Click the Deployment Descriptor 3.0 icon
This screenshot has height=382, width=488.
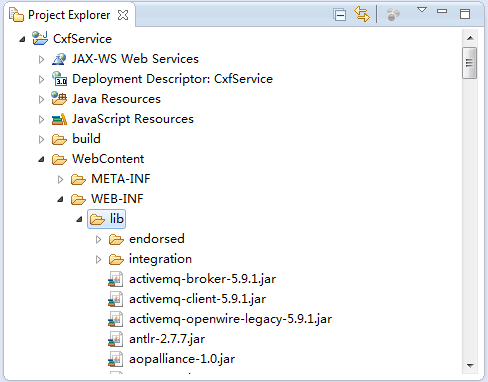(59, 79)
